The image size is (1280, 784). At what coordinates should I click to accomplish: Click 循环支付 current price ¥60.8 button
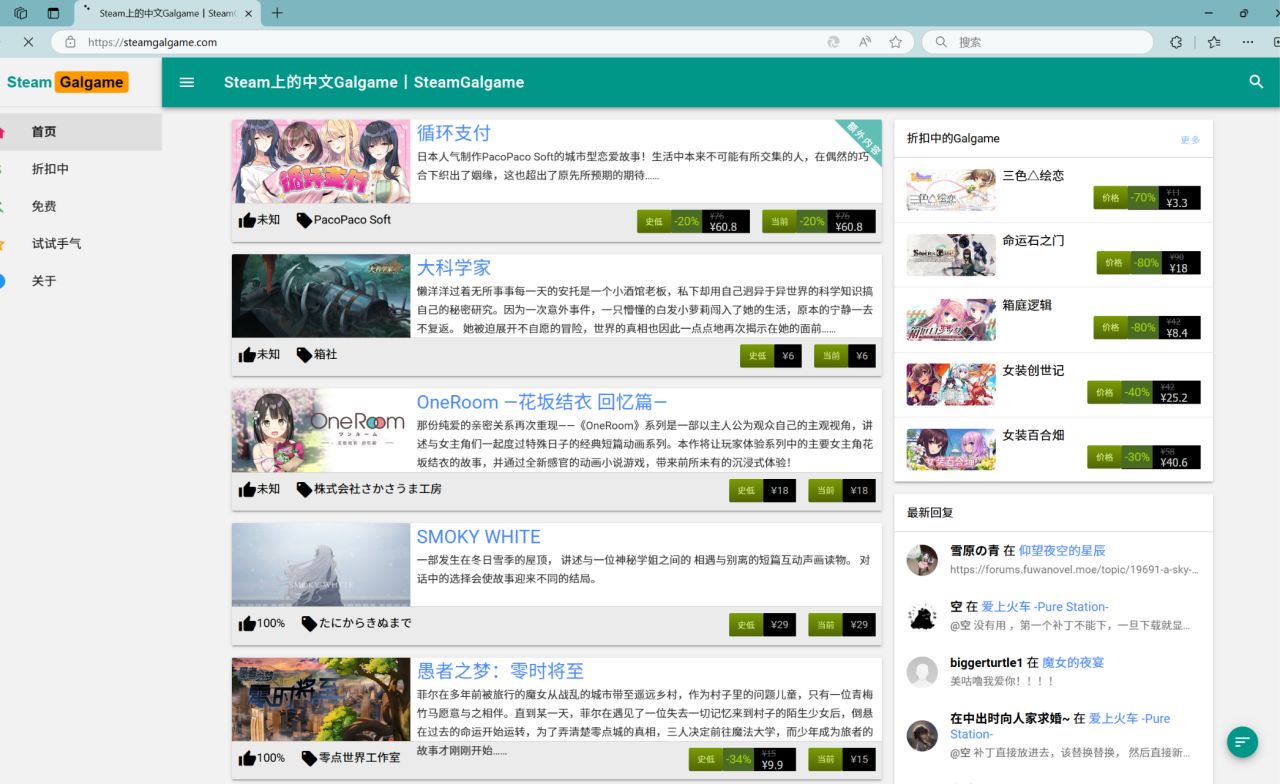819,222
